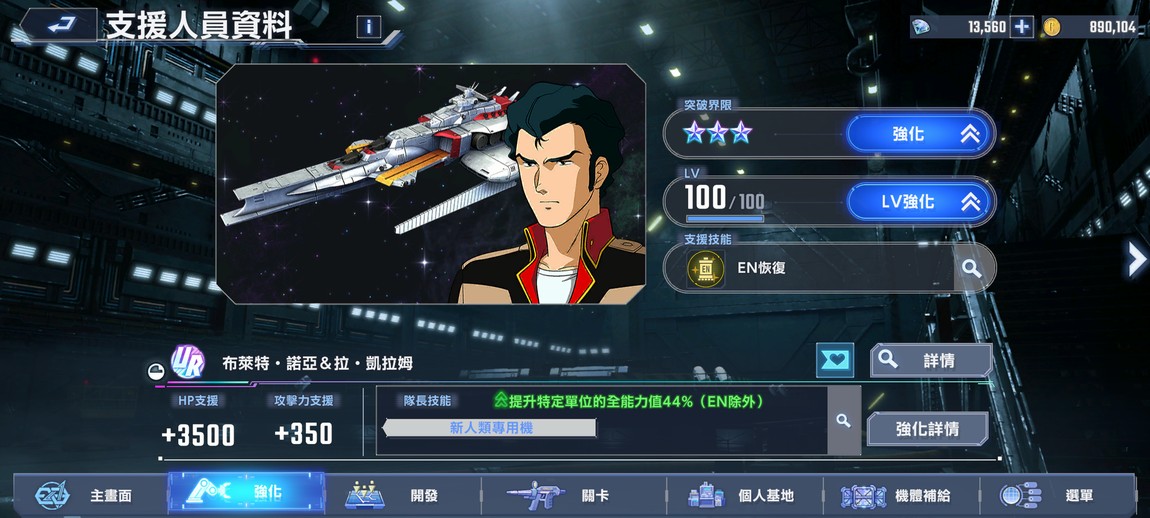
Task: Expand limit break 強化 option
Action: coord(920,134)
